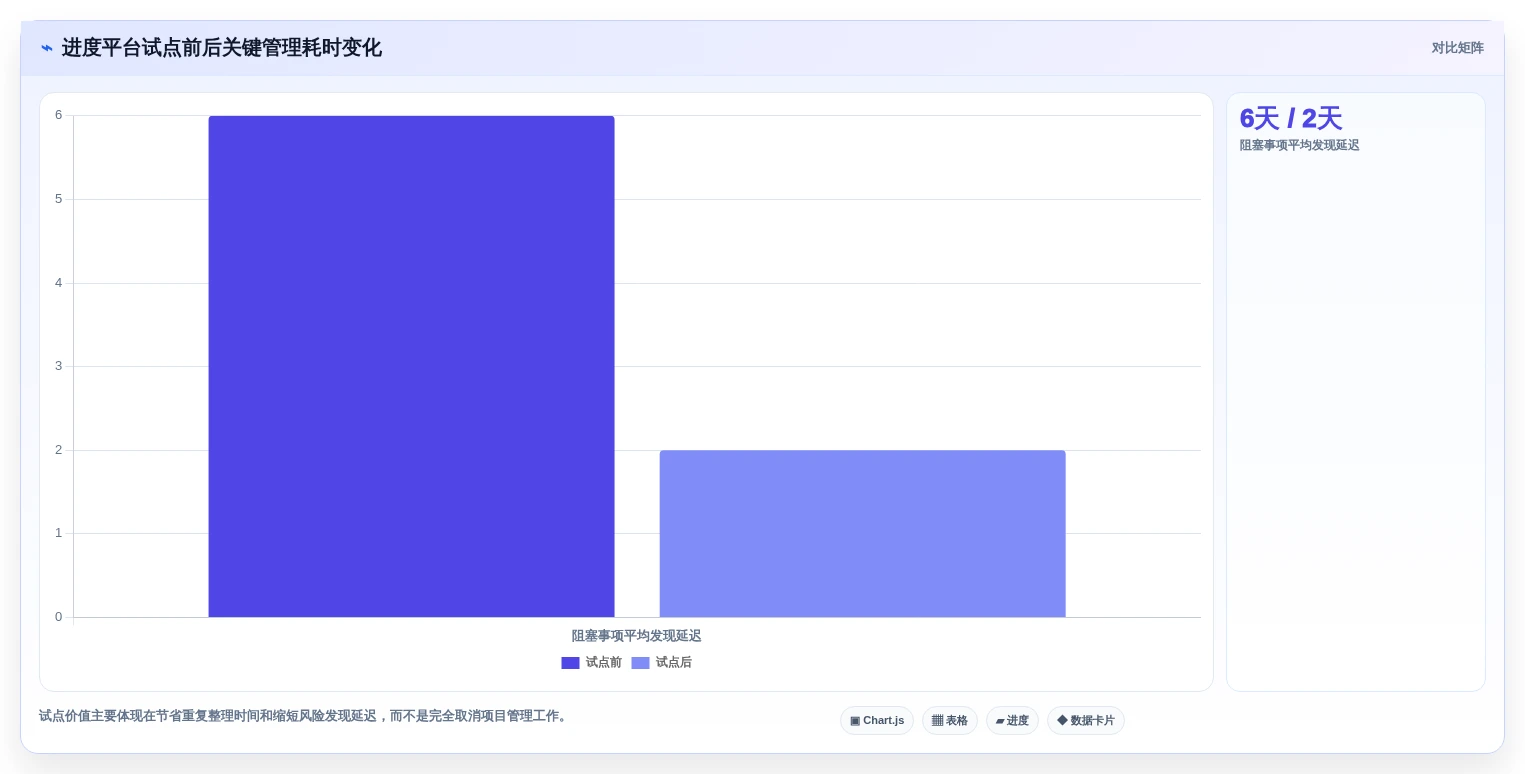The image size is (1525, 774).
Task: Click the bar icon in 进度 chip
Action: (1000, 721)
